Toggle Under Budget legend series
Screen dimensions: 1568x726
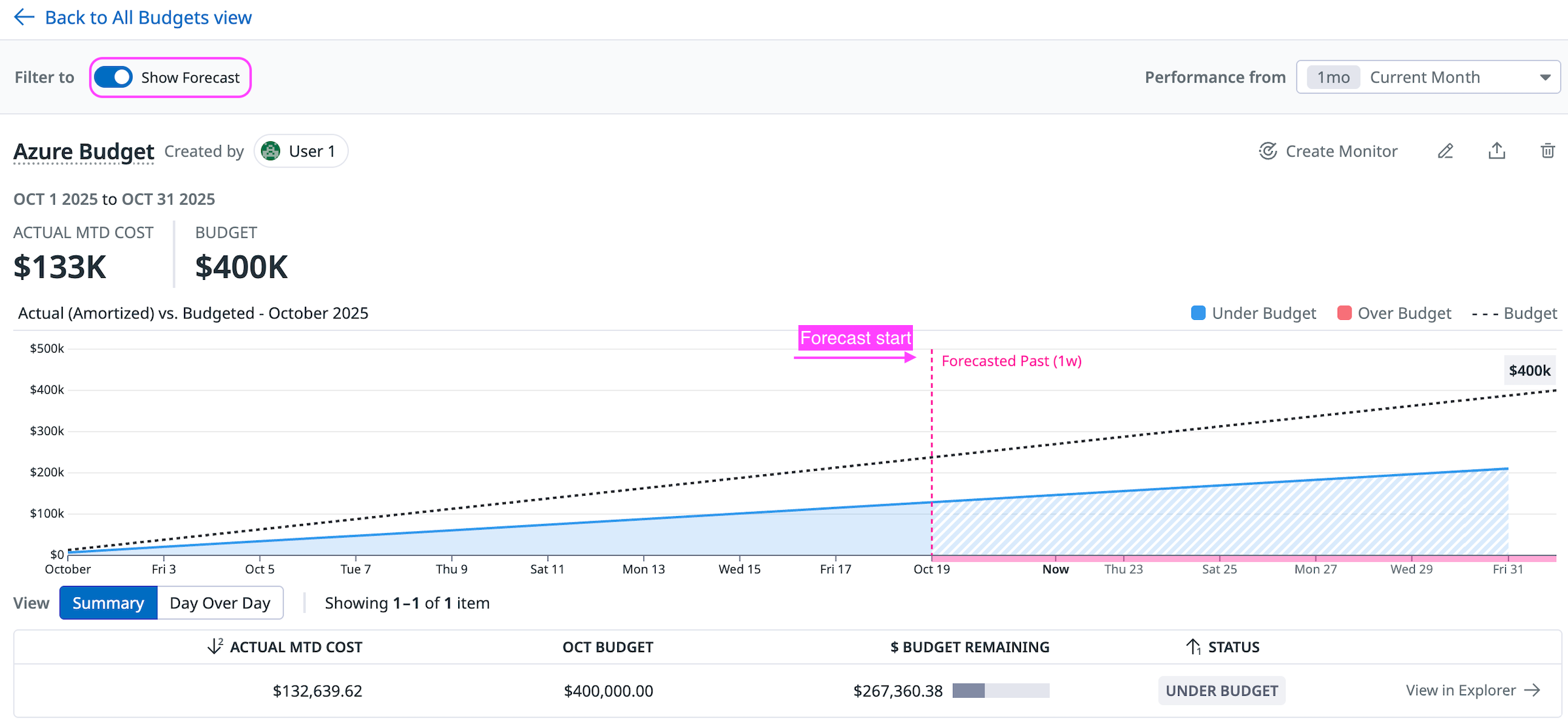point(1253,313)
